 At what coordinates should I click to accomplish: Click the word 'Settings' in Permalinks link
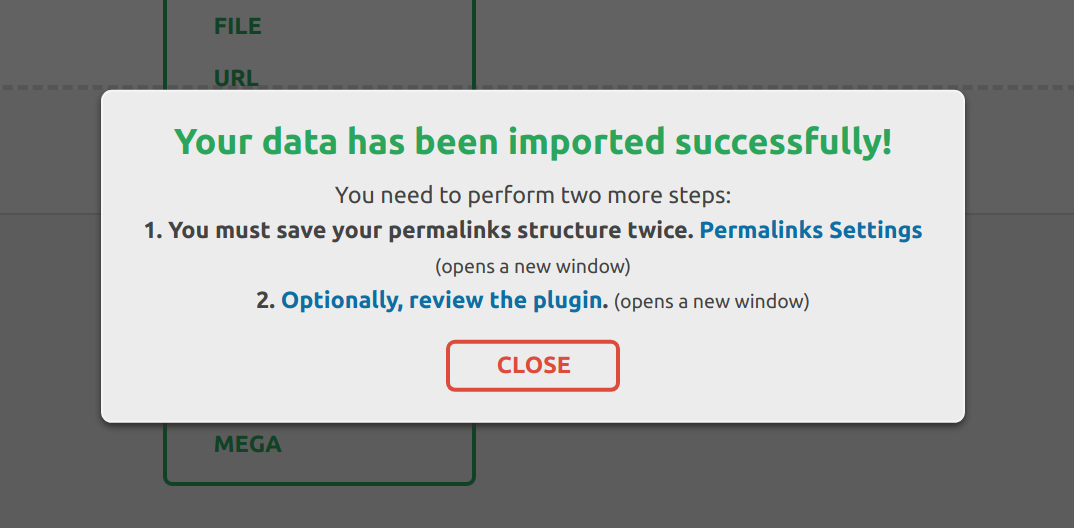pos(875,230)
